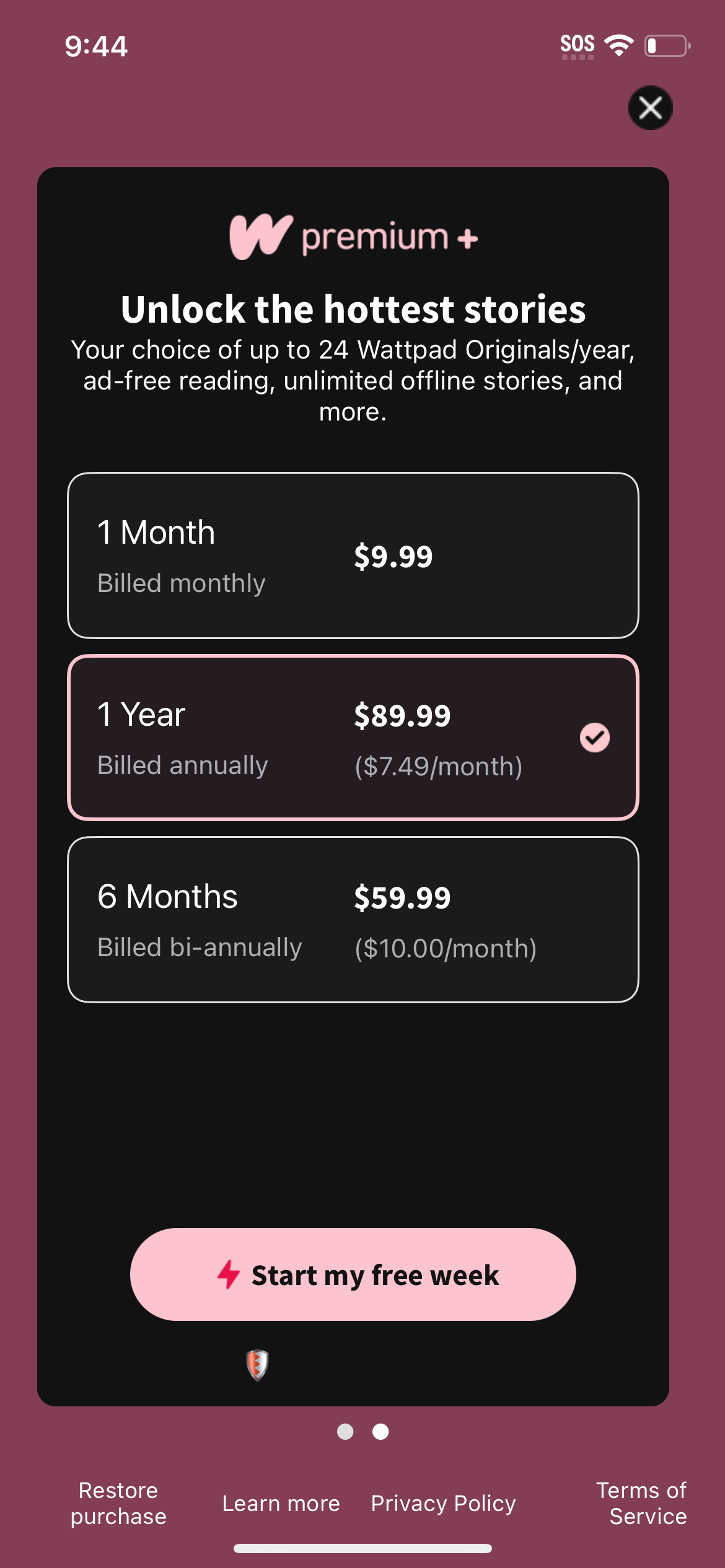Tap the 9:44 clock in status bar
Viewport: 725px width, 1568px height.
pos(96,46)
